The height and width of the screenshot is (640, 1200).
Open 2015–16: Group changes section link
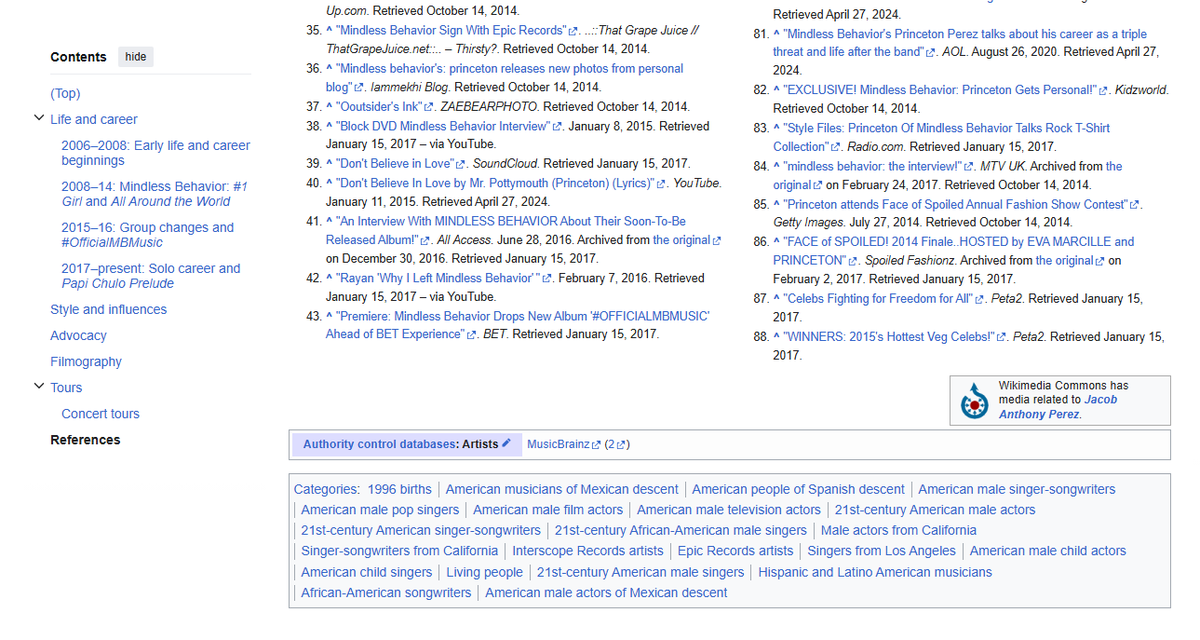tap(147, 235)
